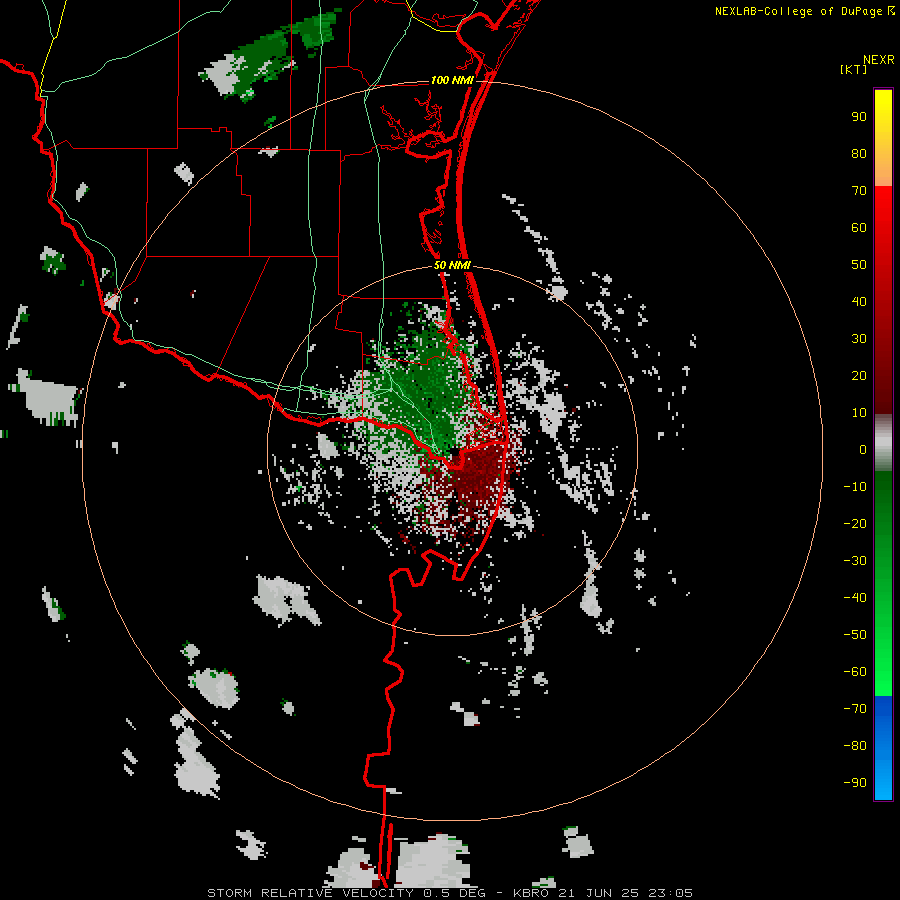Click the -20 knot scale value
Screen dimensions: 900x900
point(855,524)
